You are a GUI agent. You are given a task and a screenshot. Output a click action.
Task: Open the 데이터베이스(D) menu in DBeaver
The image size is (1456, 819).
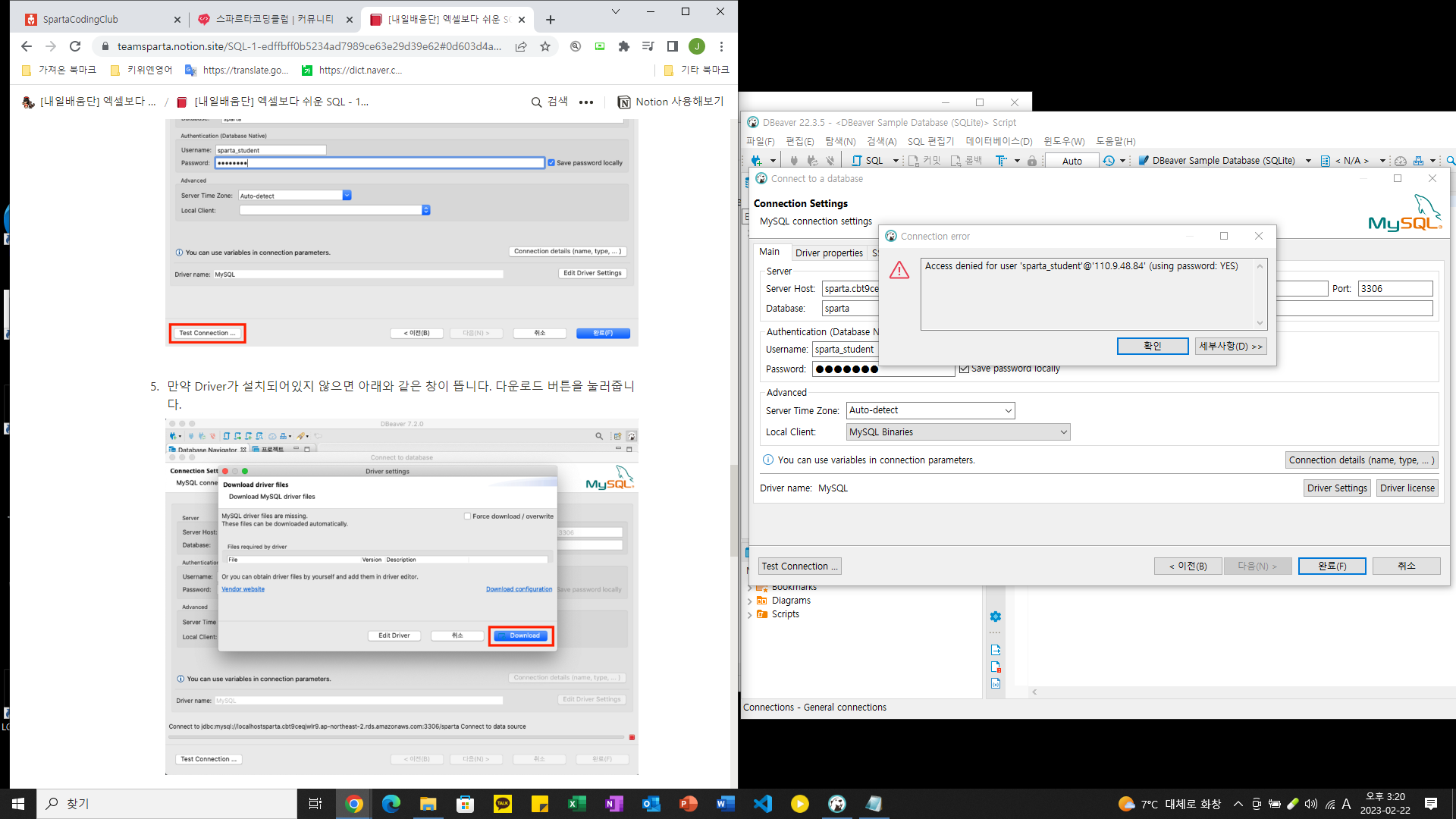point(999,142)
